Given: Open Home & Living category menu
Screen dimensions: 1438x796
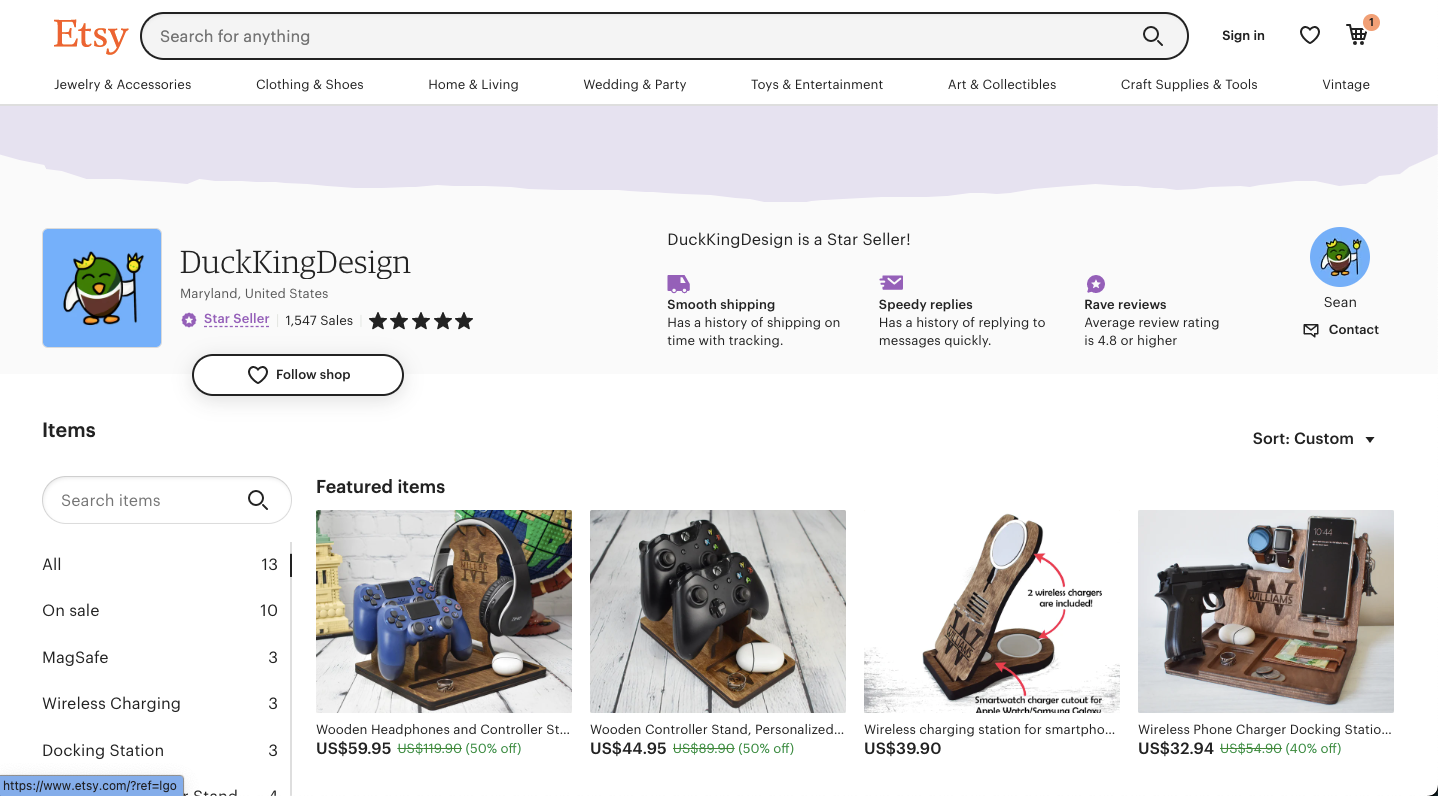Looking at the screenshot, I should tap(473, 85).
